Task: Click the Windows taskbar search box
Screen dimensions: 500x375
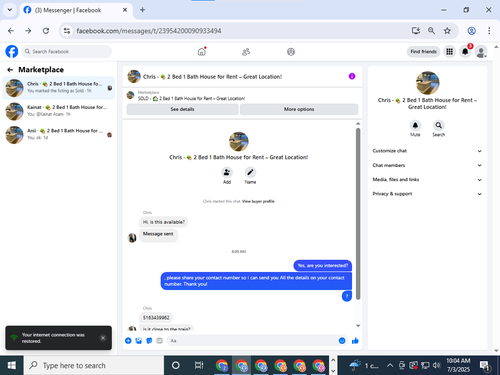Action: pyautogui.click(x=94, y=366)
